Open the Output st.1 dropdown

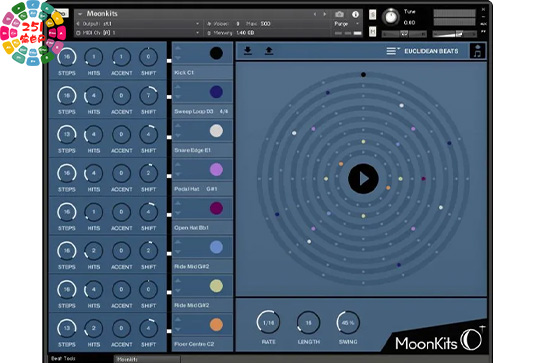coord(138,24)
